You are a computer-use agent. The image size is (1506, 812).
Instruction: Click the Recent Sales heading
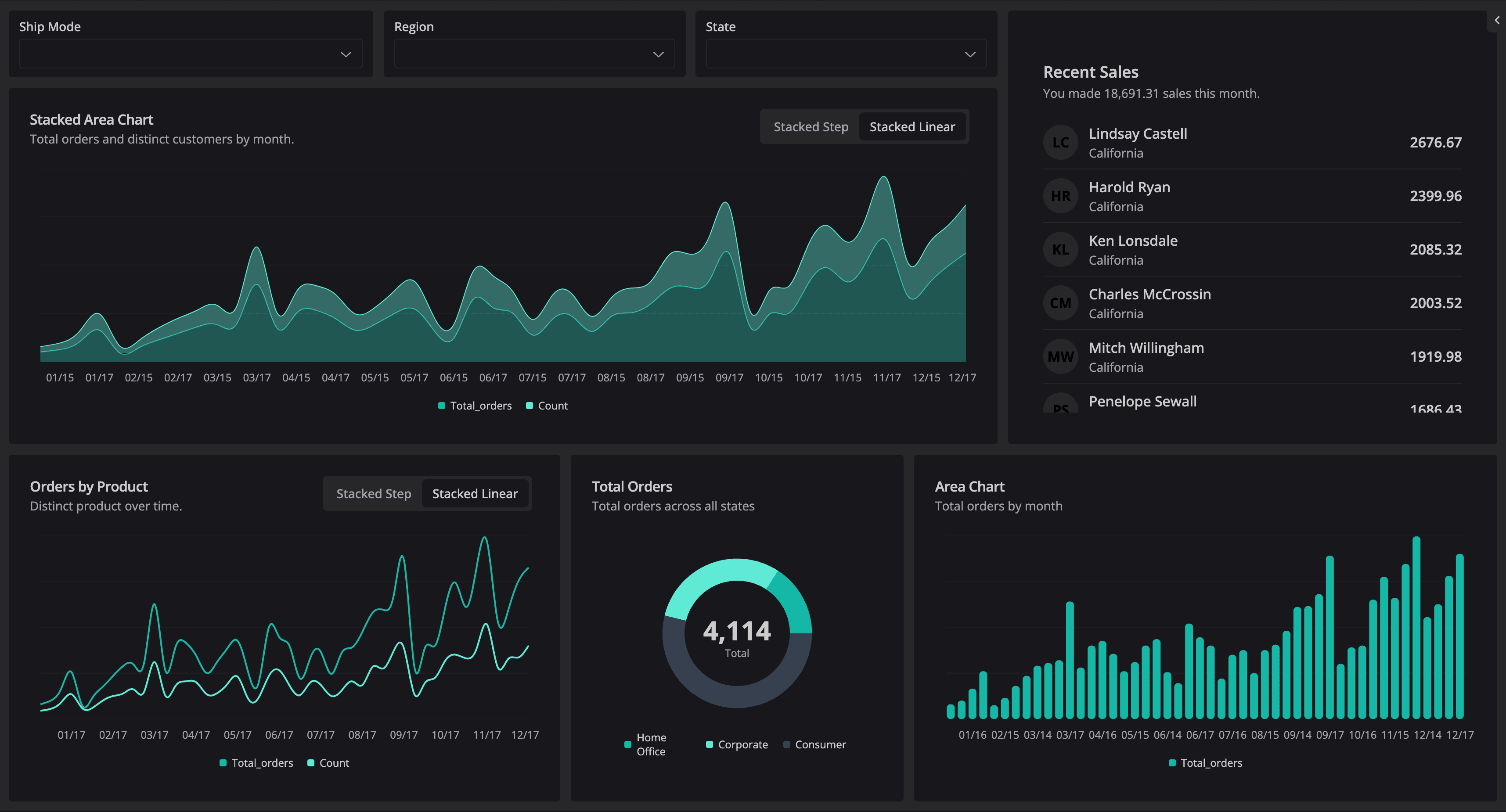coord(1091,72)
